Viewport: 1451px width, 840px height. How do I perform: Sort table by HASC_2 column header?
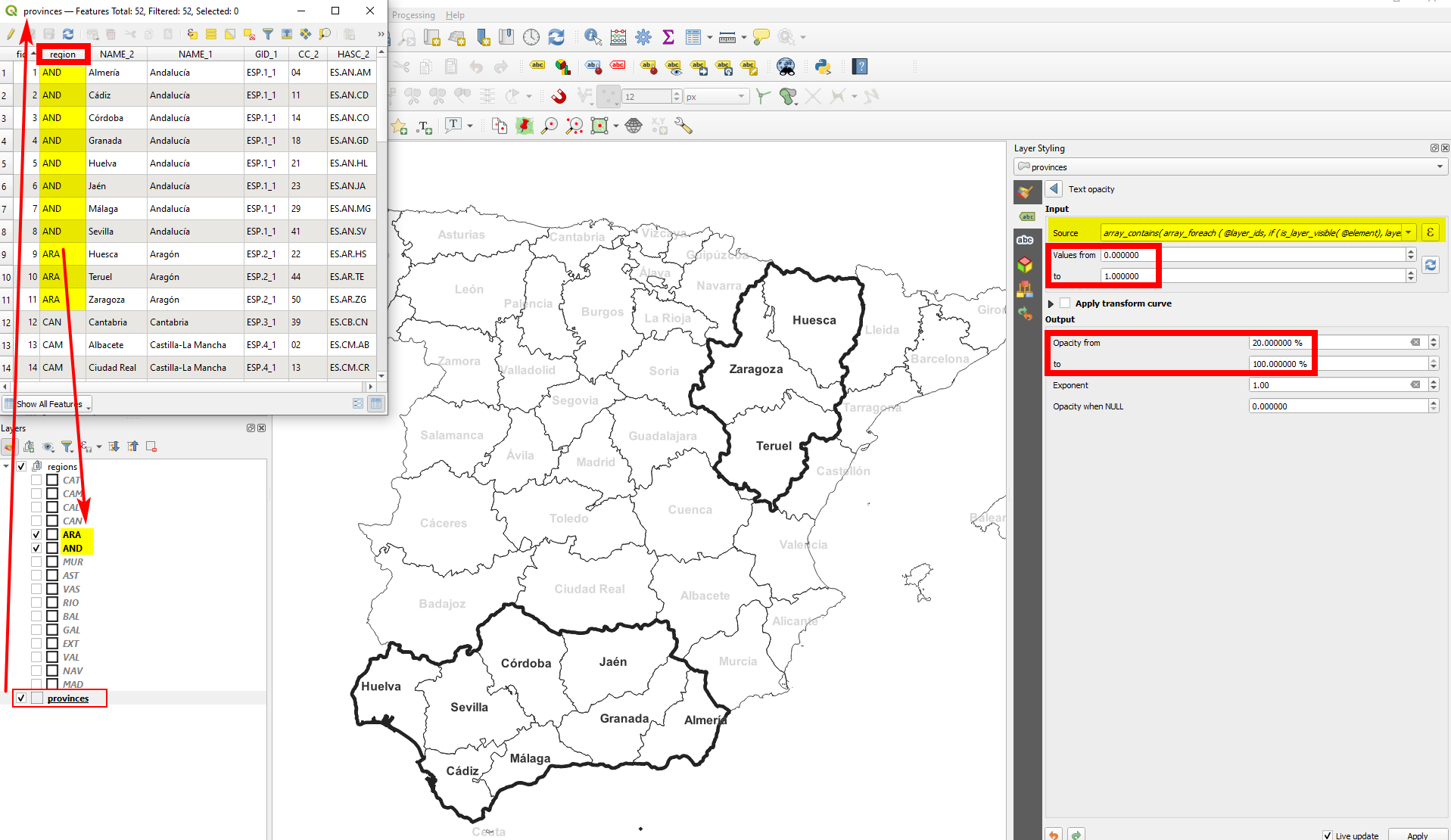pos(353,54)
